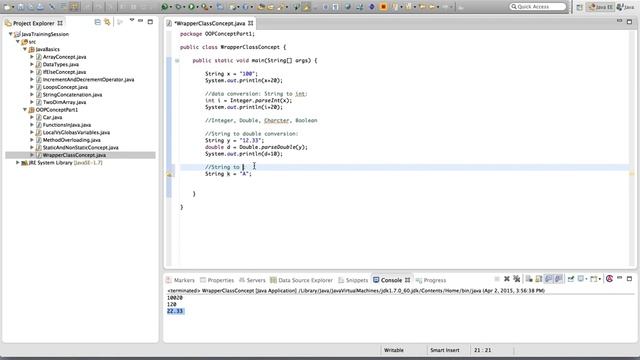640x360 pixels.
Task: Toggle Scroll Lock in Console toolbar
Action: click(539, 279)
